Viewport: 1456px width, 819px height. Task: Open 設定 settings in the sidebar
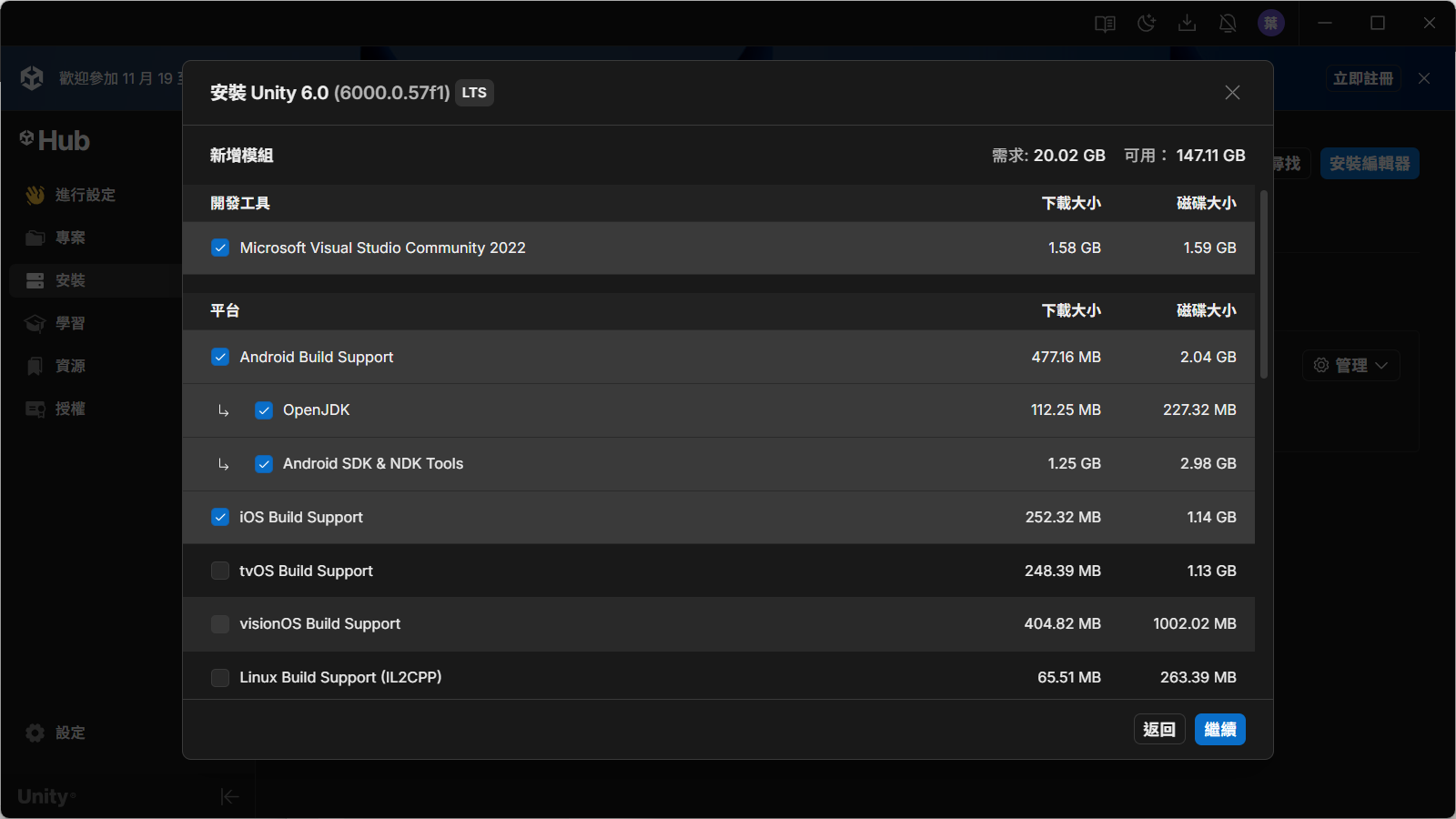[x=56, y=733]
